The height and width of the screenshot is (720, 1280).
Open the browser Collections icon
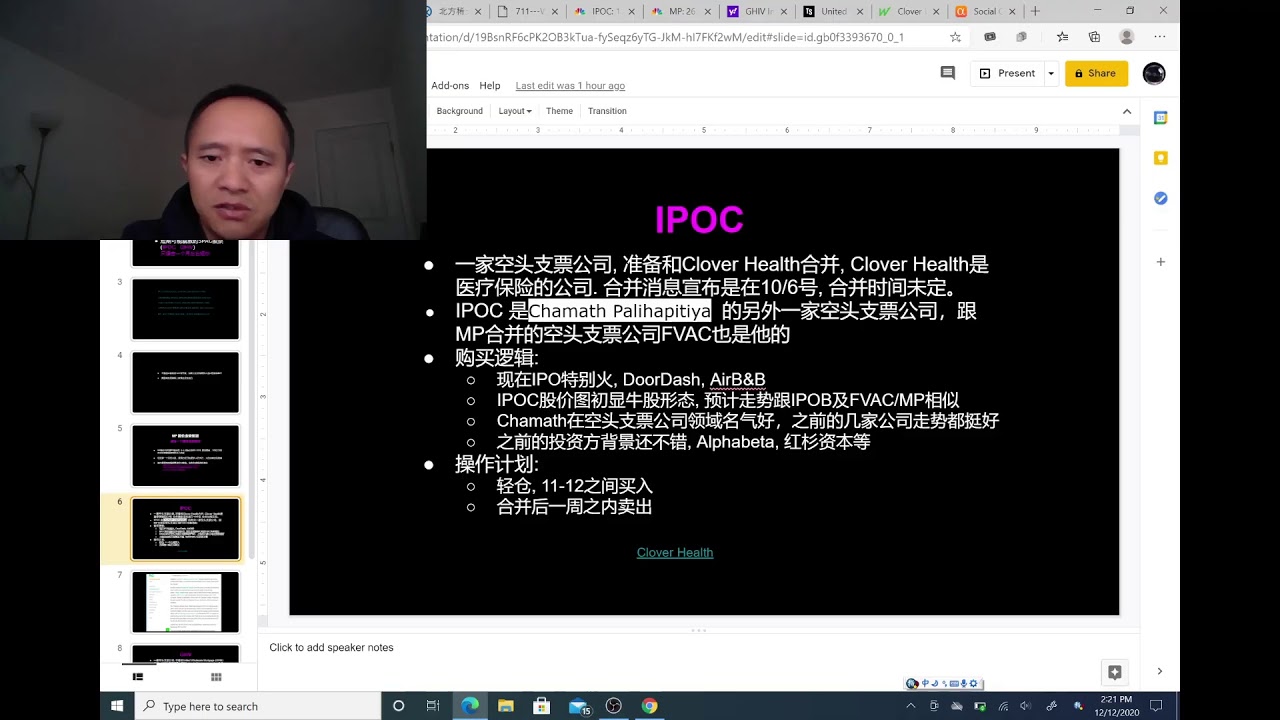tap(1094, 37)
